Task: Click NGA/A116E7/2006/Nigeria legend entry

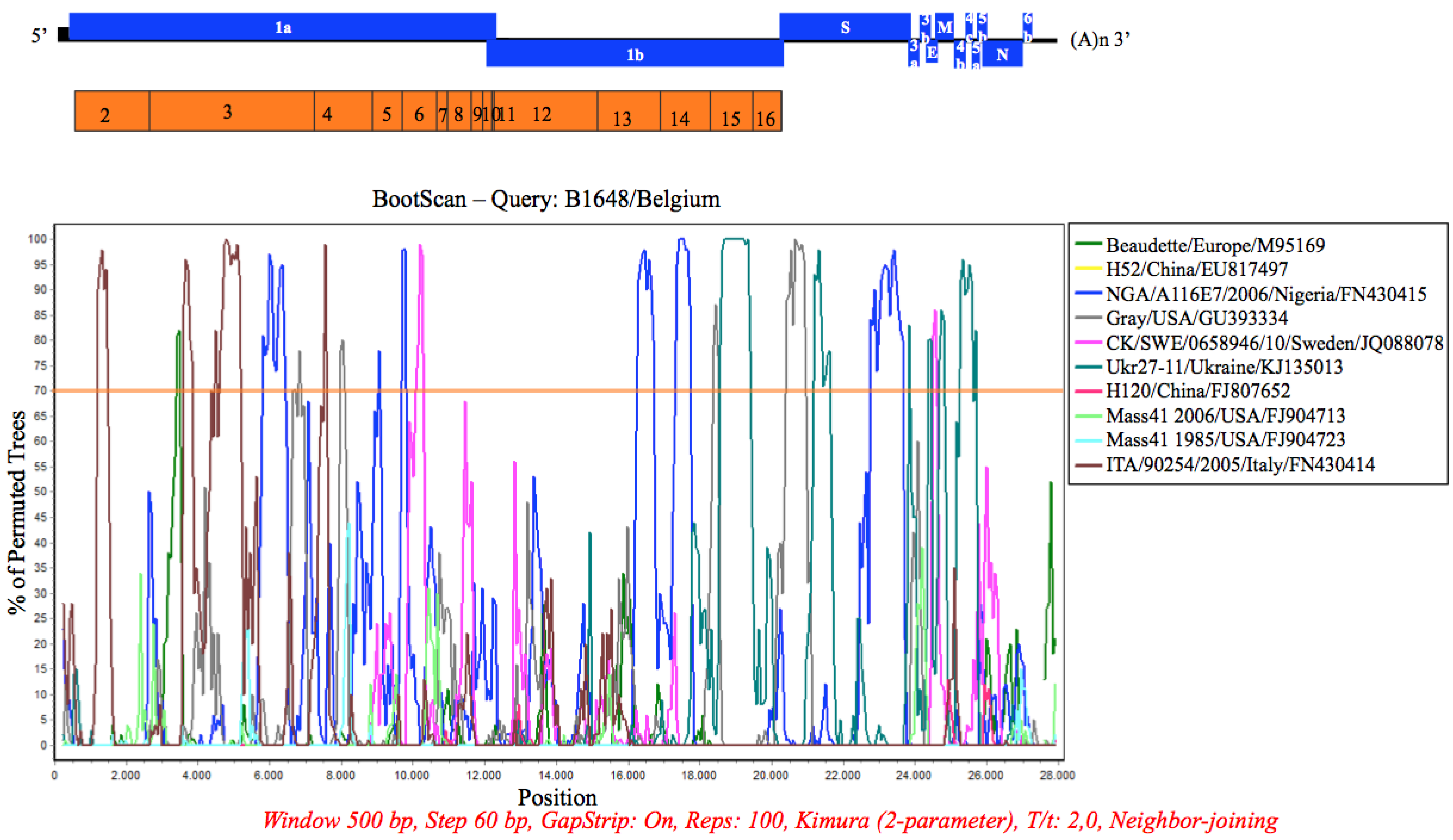Action: click(x=1266, y=294)
